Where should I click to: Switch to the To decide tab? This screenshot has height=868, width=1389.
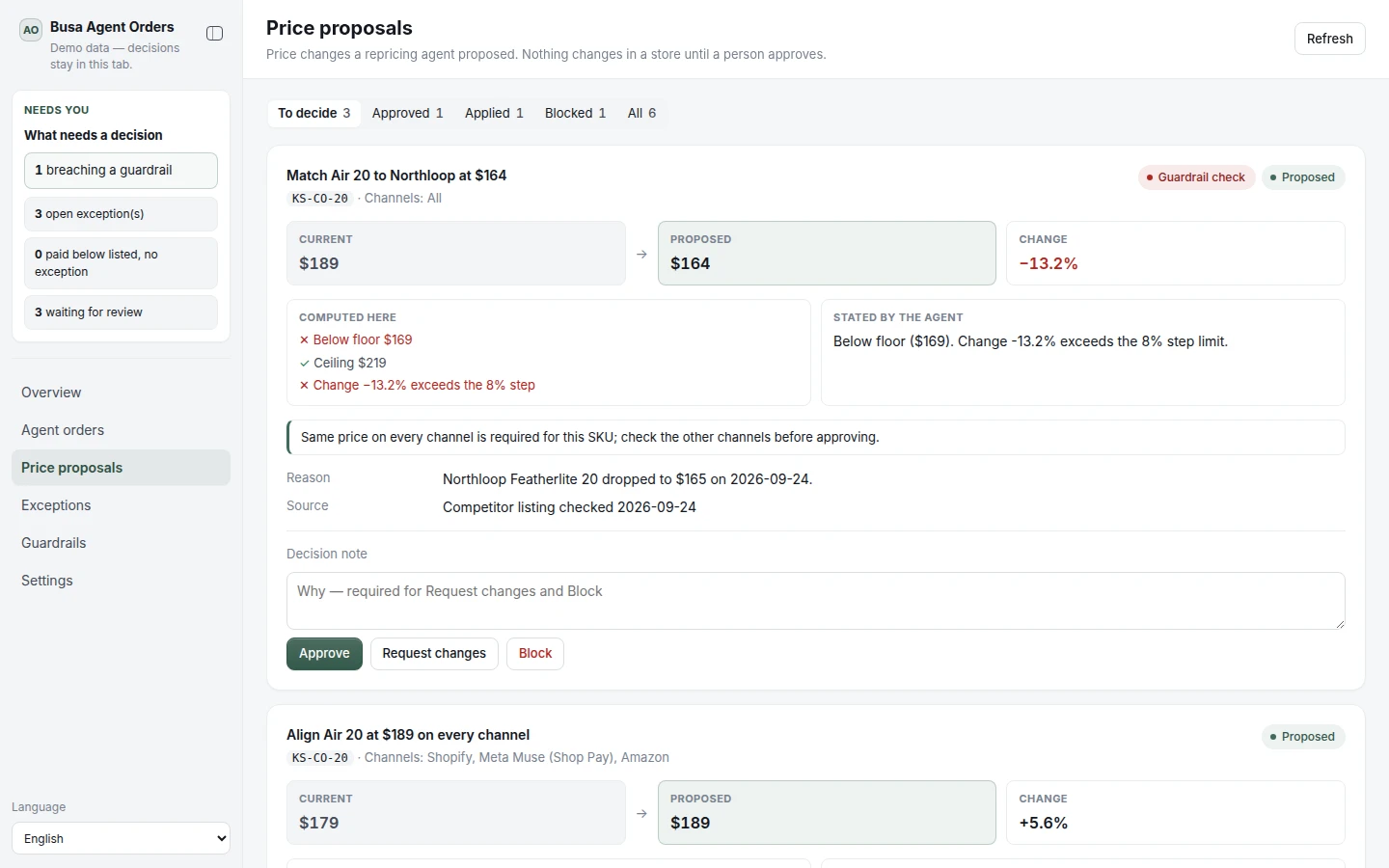(314, 113)
